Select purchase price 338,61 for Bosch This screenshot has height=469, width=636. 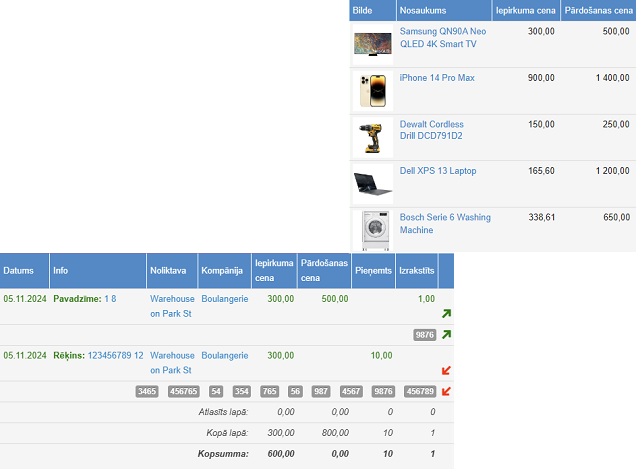click(541, 217)
